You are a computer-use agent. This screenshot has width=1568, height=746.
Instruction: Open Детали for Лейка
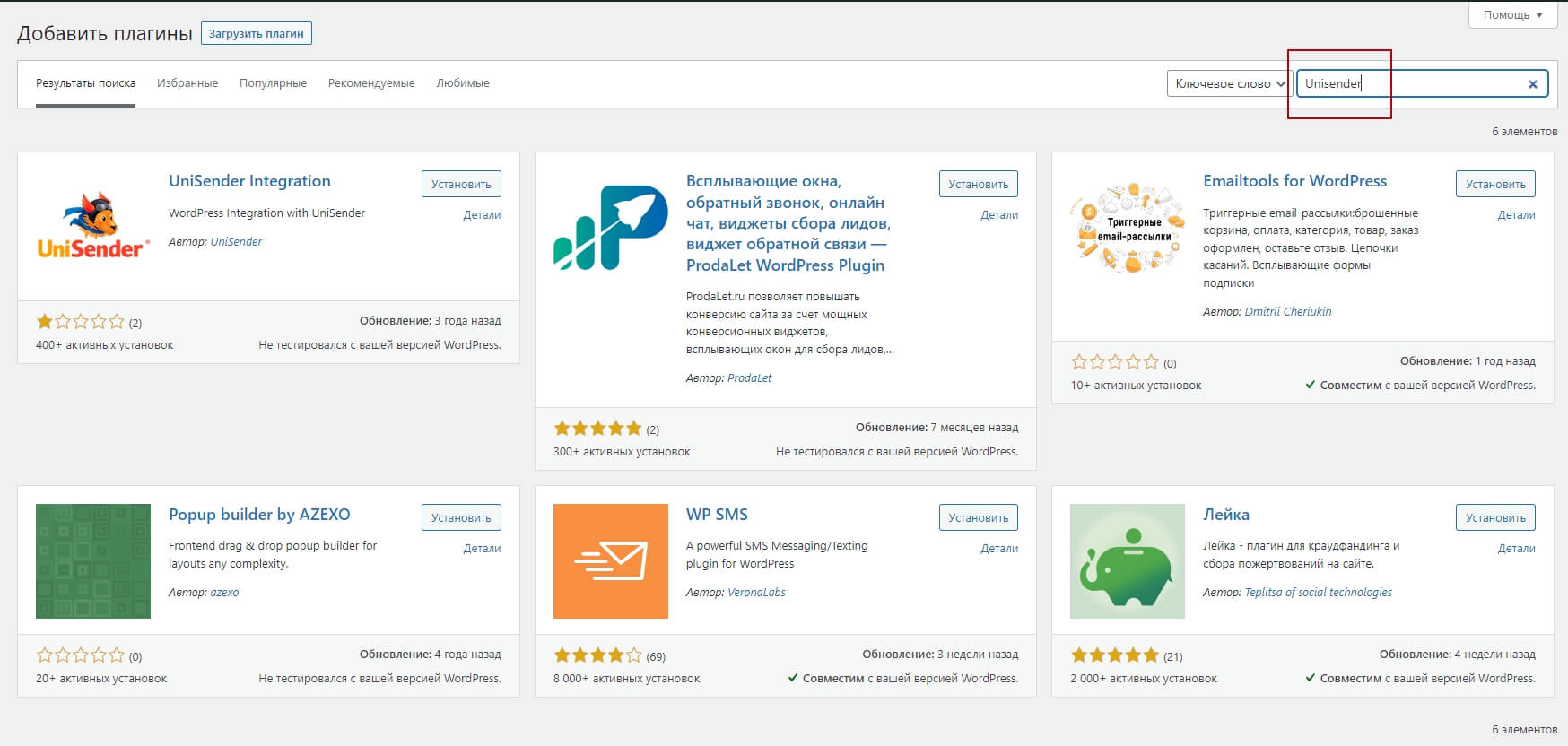1517,549
